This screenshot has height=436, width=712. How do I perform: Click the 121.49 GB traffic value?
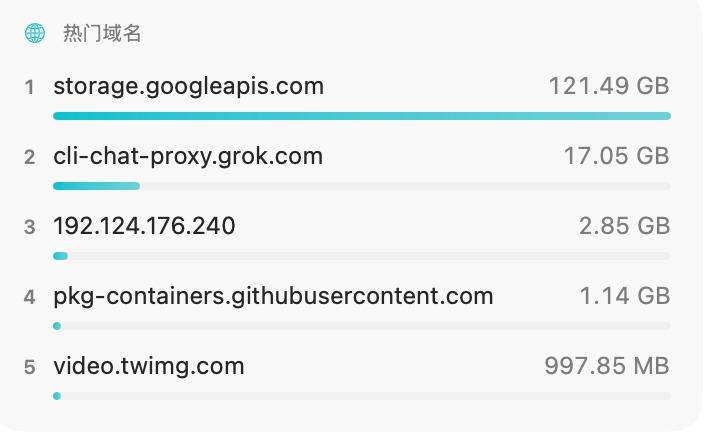pyautogui.click(x=609, y=86)
